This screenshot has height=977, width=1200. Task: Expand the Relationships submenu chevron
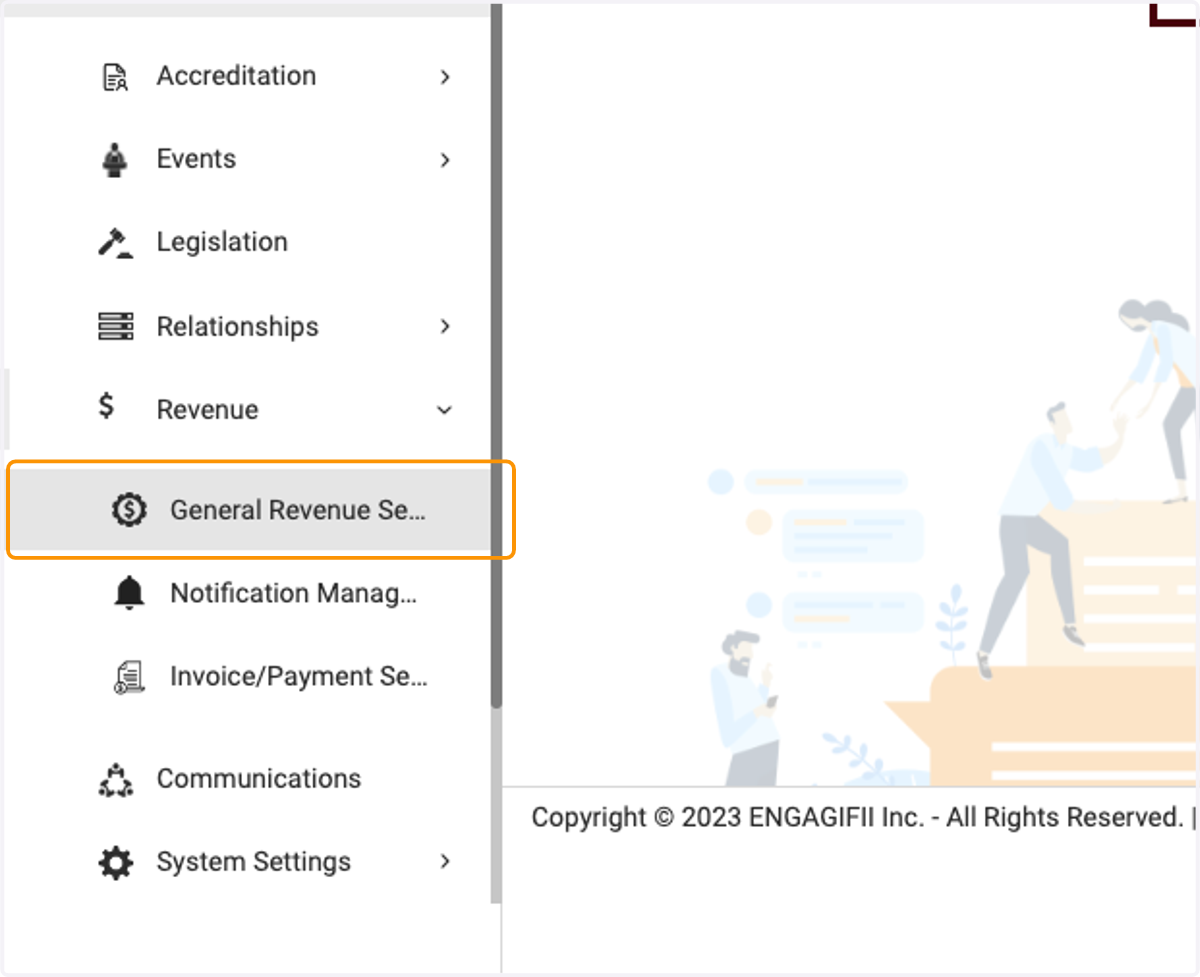(445, 326)
